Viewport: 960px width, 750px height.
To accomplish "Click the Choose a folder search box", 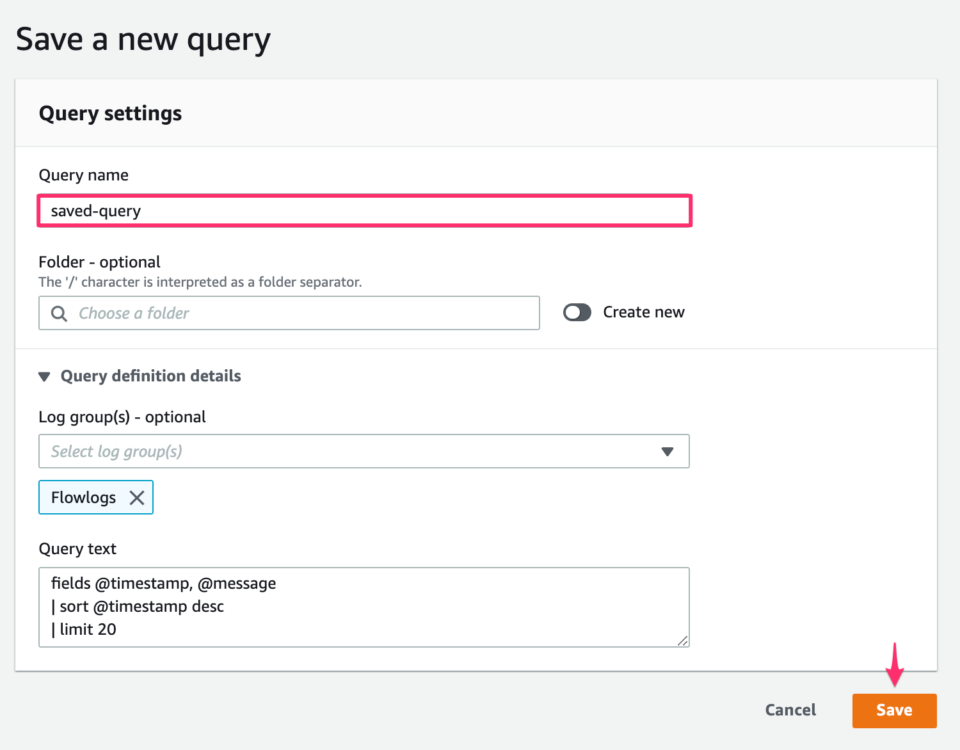I will point(300,313).
